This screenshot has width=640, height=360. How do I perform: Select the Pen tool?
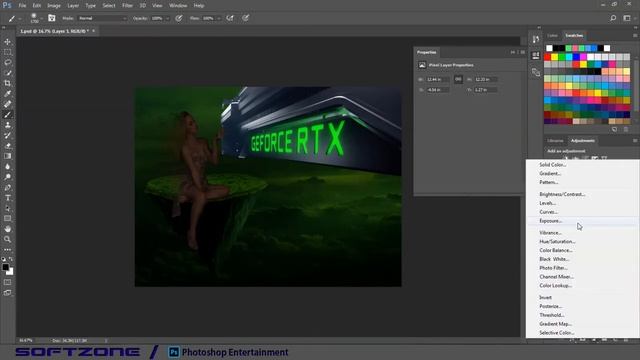click(x=7, y=187)
